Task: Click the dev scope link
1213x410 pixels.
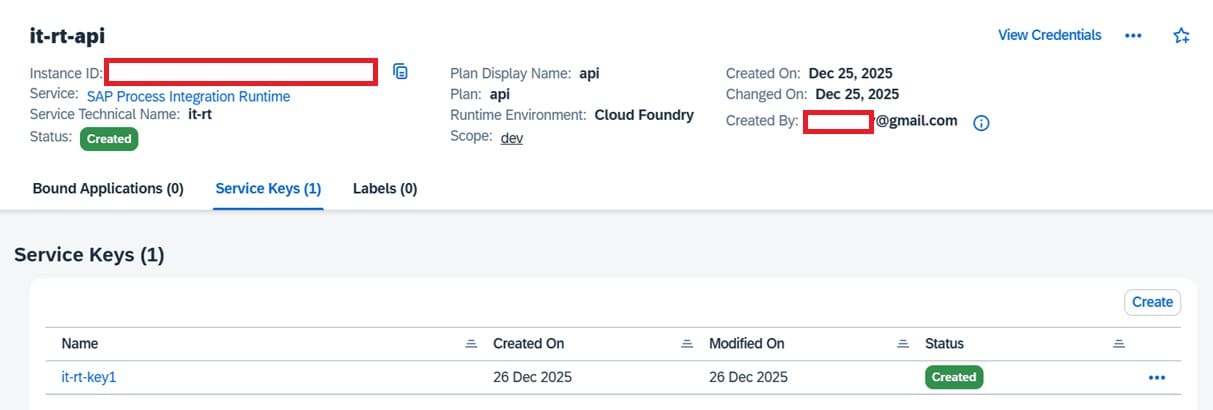Action: point(511,138)
